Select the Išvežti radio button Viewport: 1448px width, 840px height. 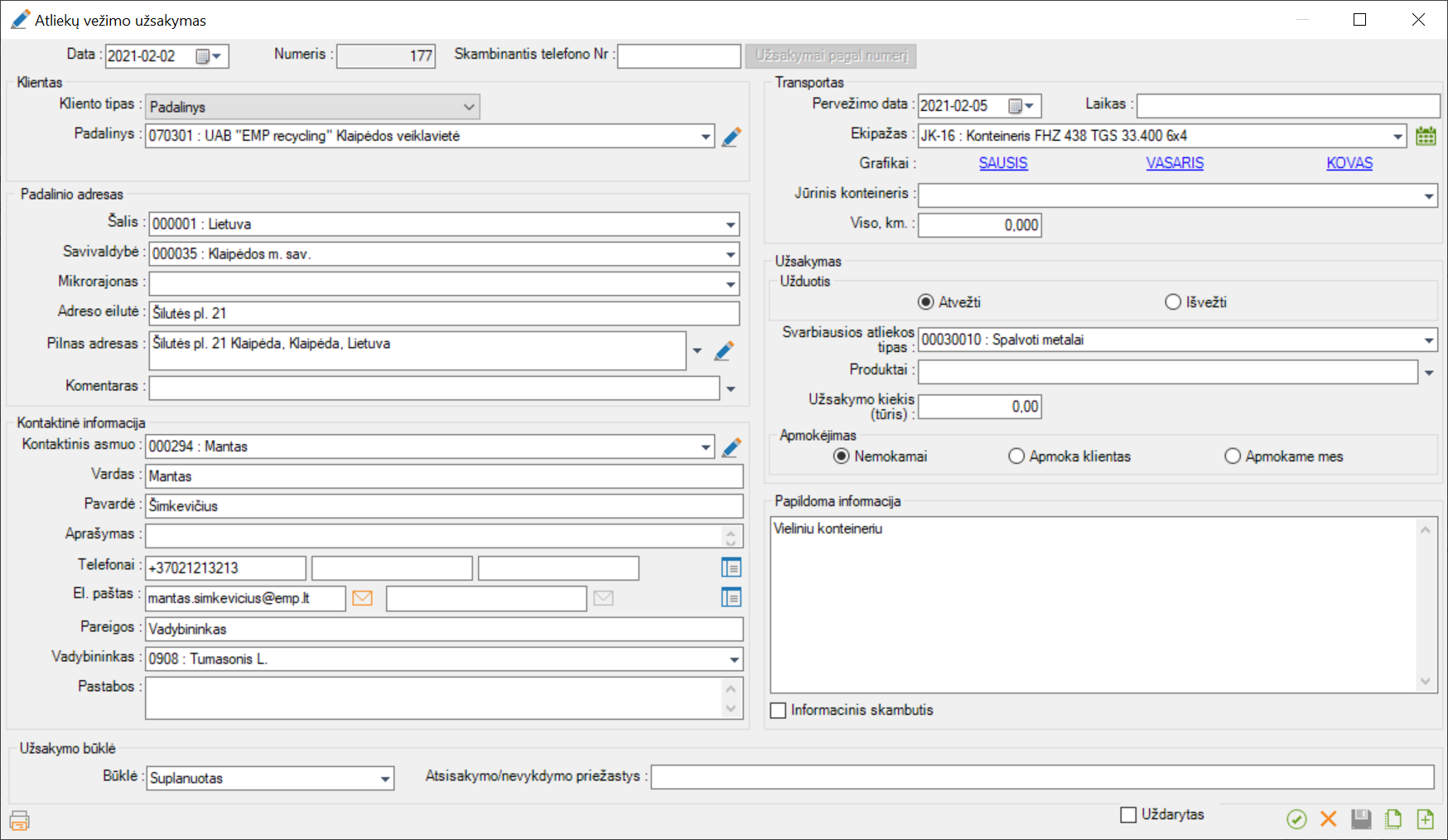point(1173,302)
